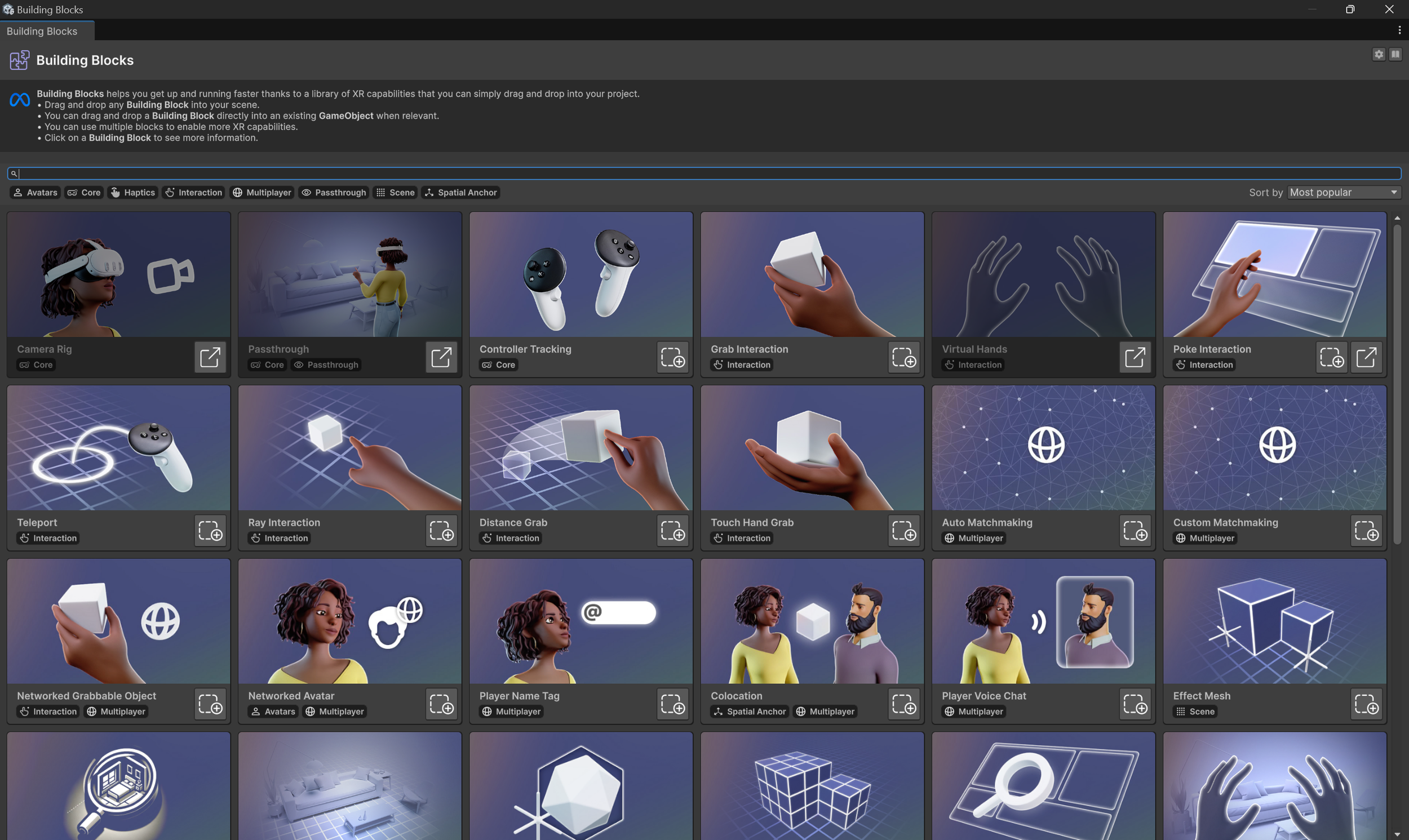Image resolution: width=1409 pixels, height=840 pixels.
Task: Select the Teleport block thumbnail
Action: pyautogui.click(x=119, y=448)
